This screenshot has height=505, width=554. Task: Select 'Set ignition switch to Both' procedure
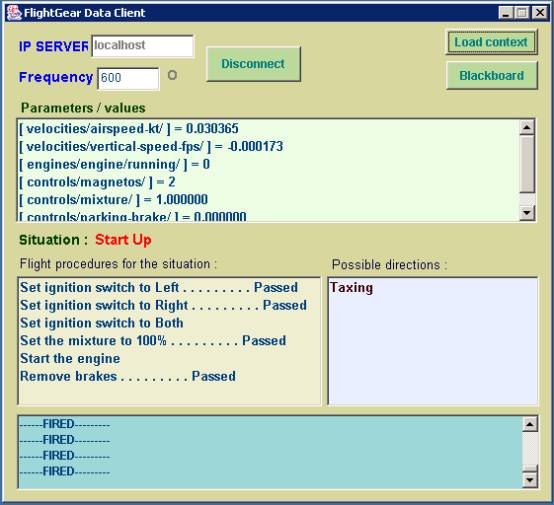click(x=102, y=323)
